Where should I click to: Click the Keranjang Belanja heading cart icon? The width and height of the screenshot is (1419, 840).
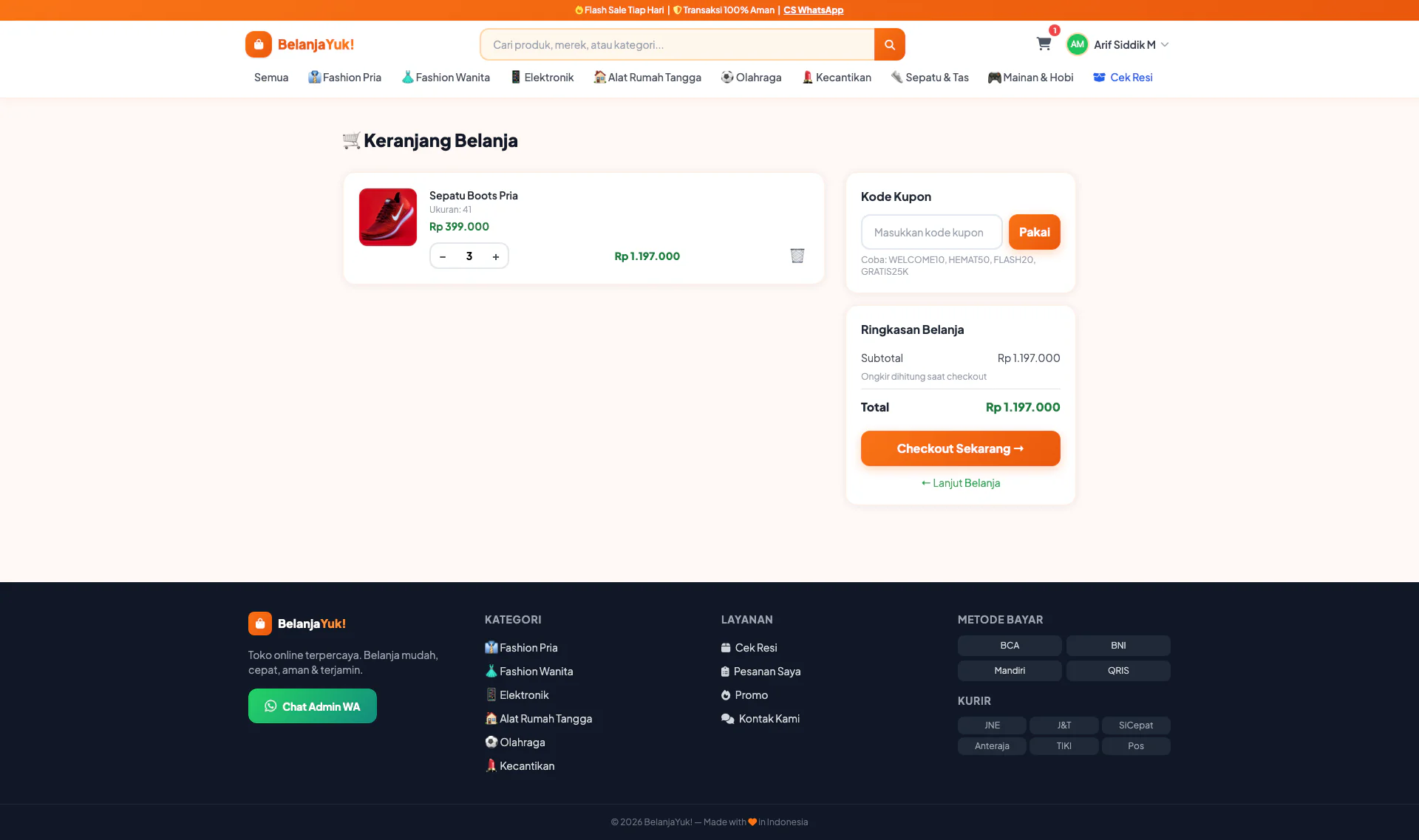tap(352, 140)
